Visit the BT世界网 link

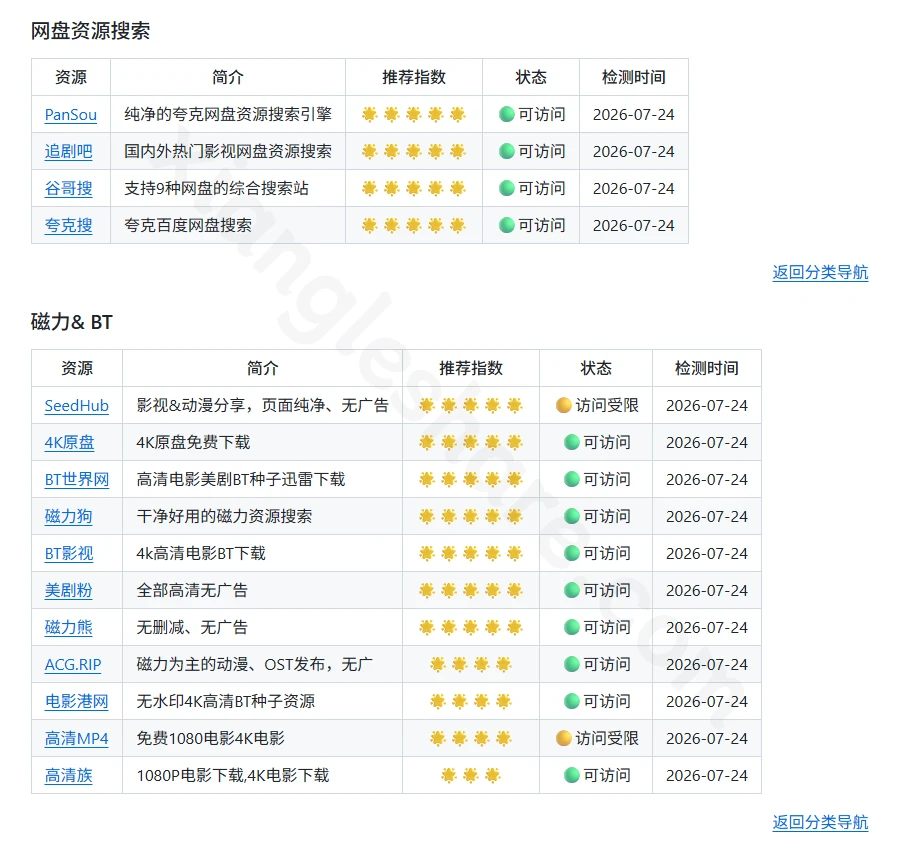click(x=77, y=479)
